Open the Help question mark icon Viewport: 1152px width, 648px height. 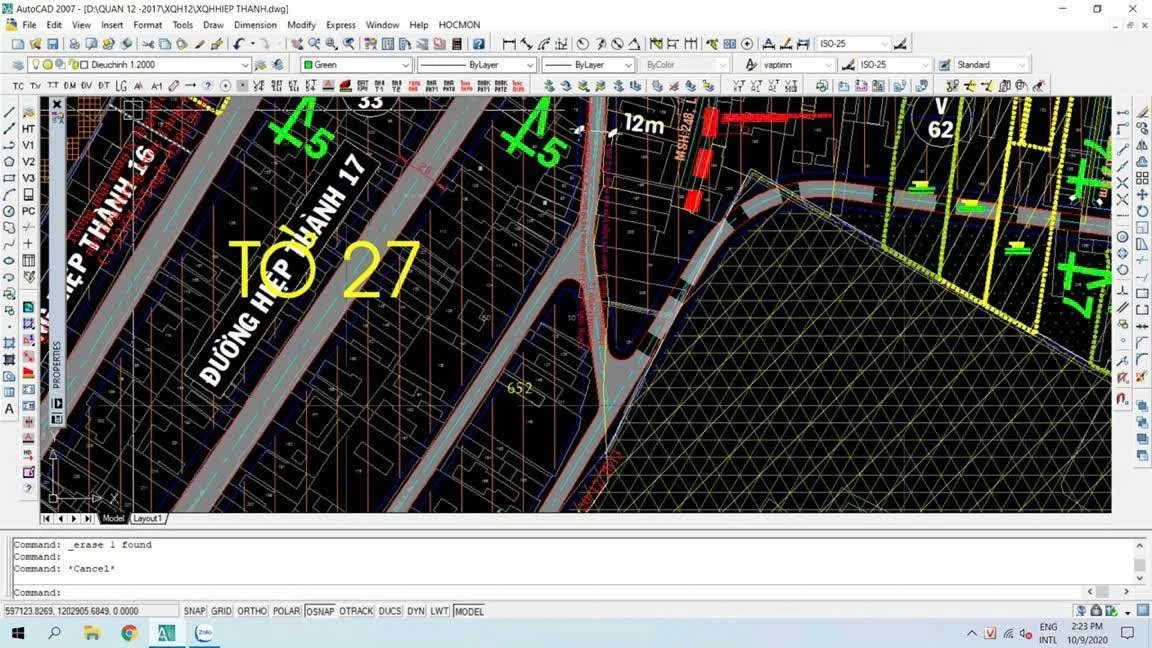click(478, 44)
